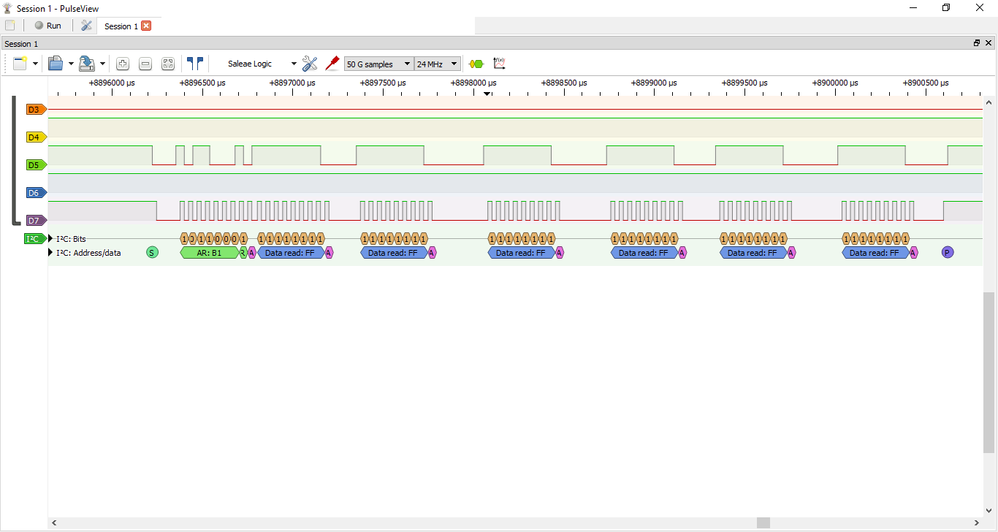Click the ACK marker after AR: B1

pyautogui.click(x=251, y=253)
